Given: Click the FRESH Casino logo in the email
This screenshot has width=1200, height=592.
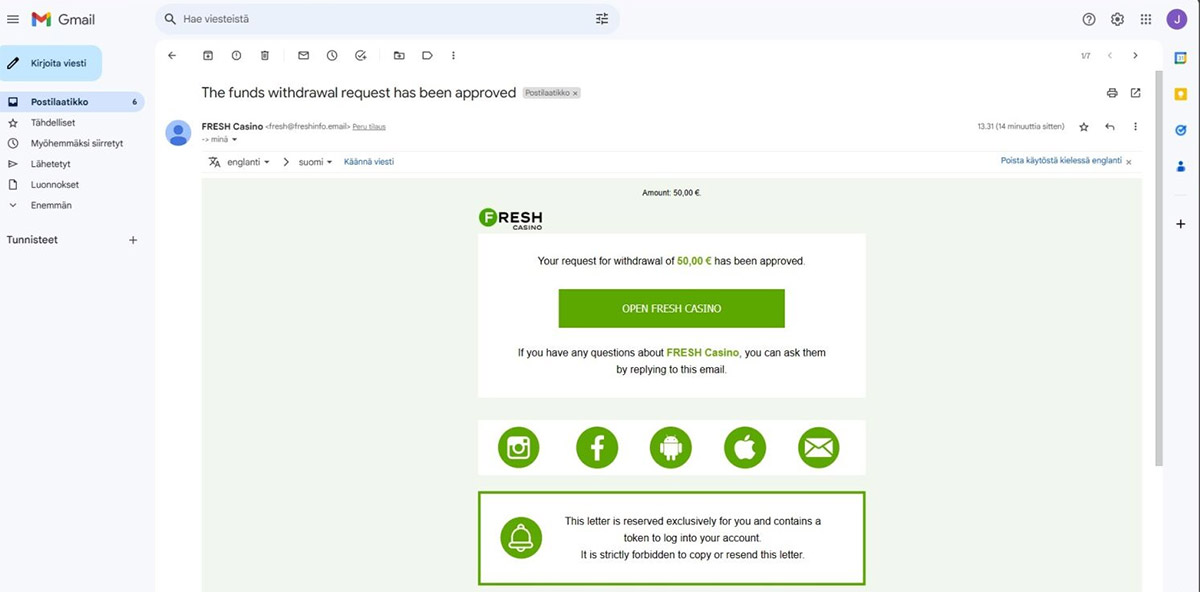Looking at the screenshot, I should [511, 219].
